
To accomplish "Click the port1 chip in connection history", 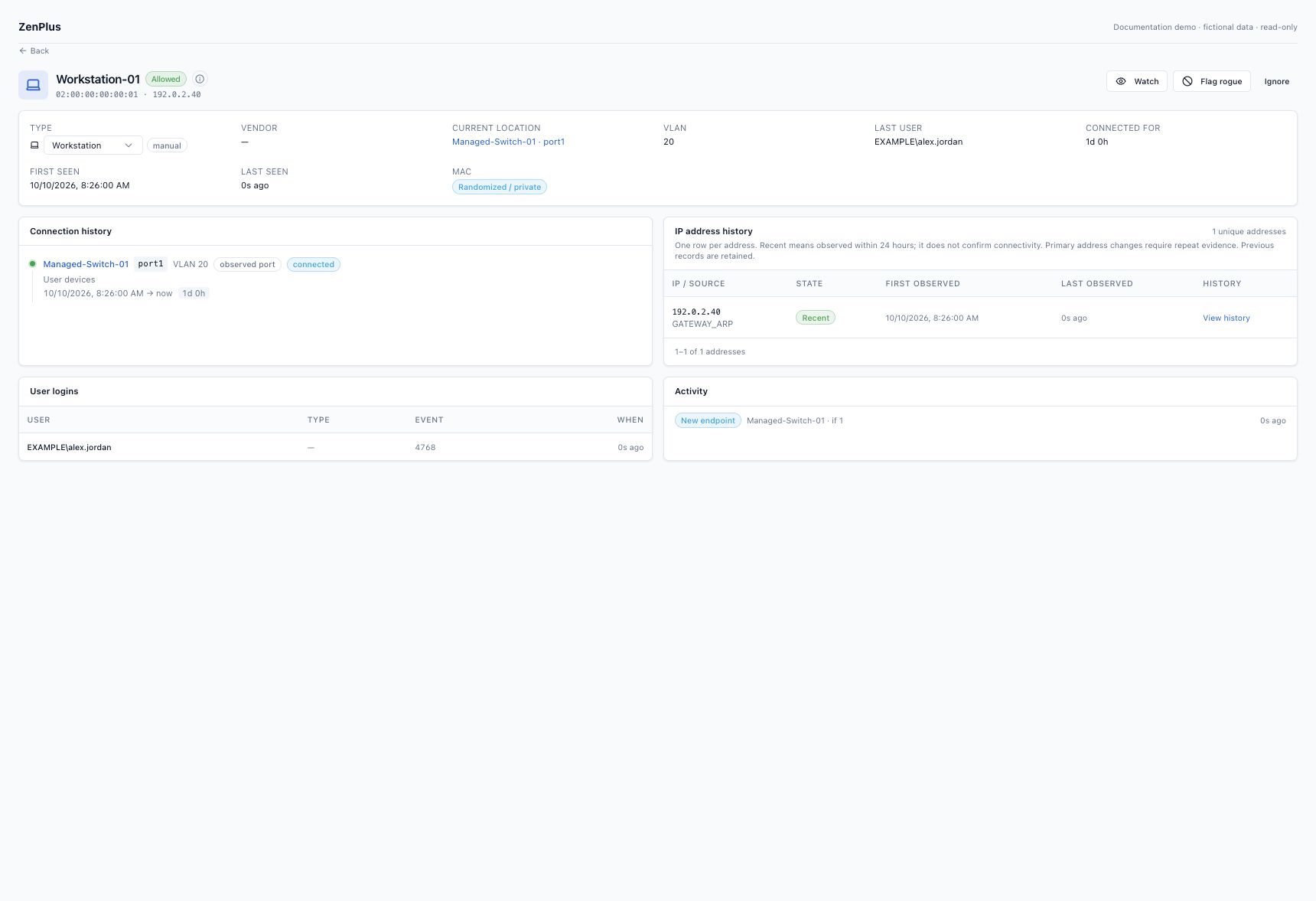I will [x=151, y=264].
